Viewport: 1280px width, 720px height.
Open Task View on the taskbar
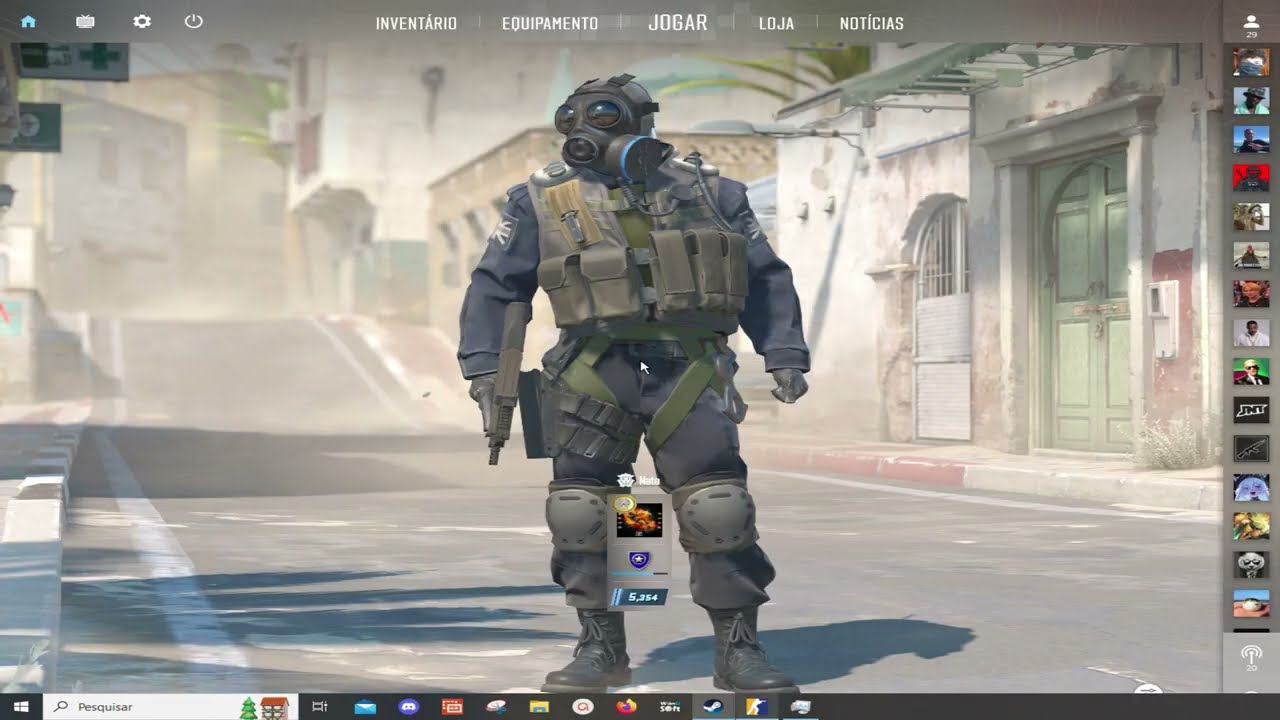click(x=320, y=707)
